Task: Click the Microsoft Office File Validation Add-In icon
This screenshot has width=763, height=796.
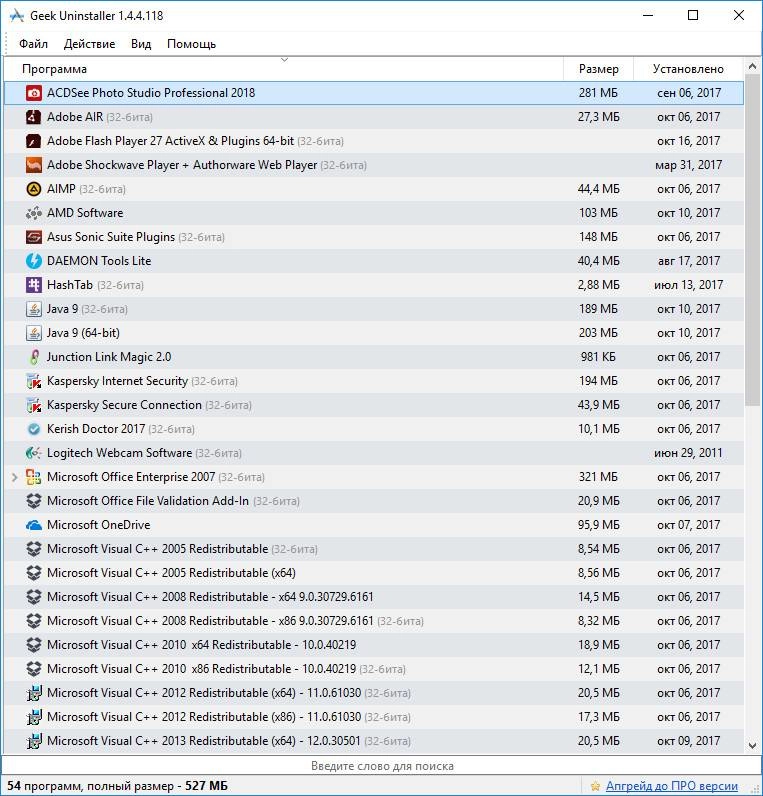Action: point(34,501)
